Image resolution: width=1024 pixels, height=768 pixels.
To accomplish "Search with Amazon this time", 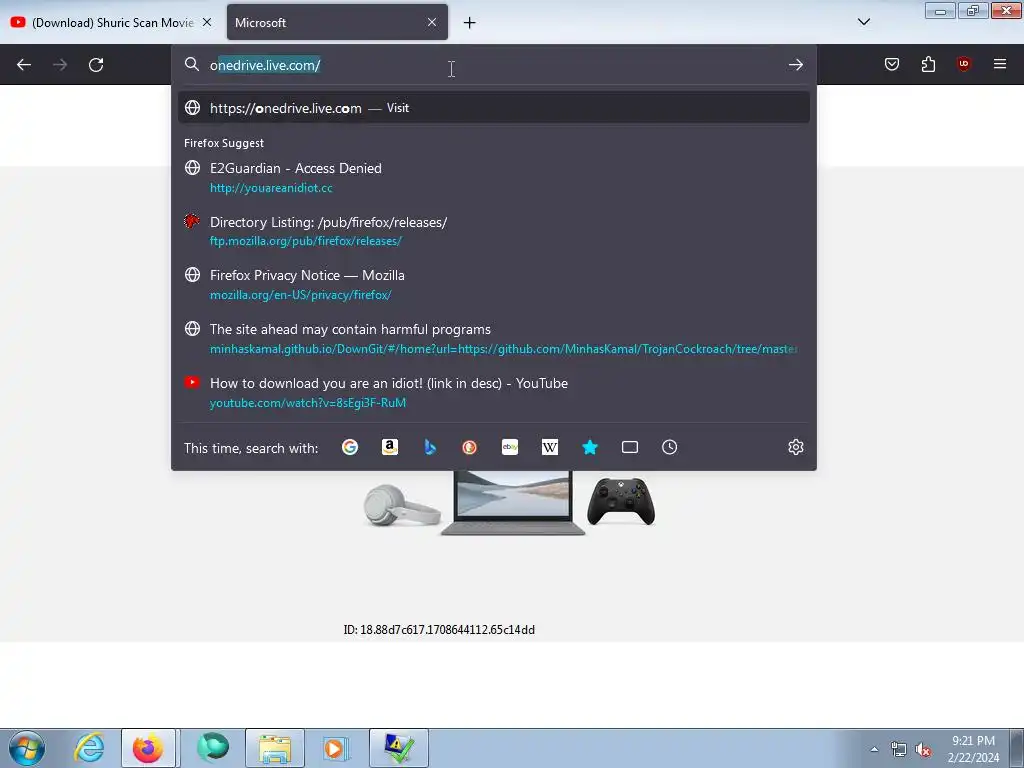I will click(x=390, y=447).
